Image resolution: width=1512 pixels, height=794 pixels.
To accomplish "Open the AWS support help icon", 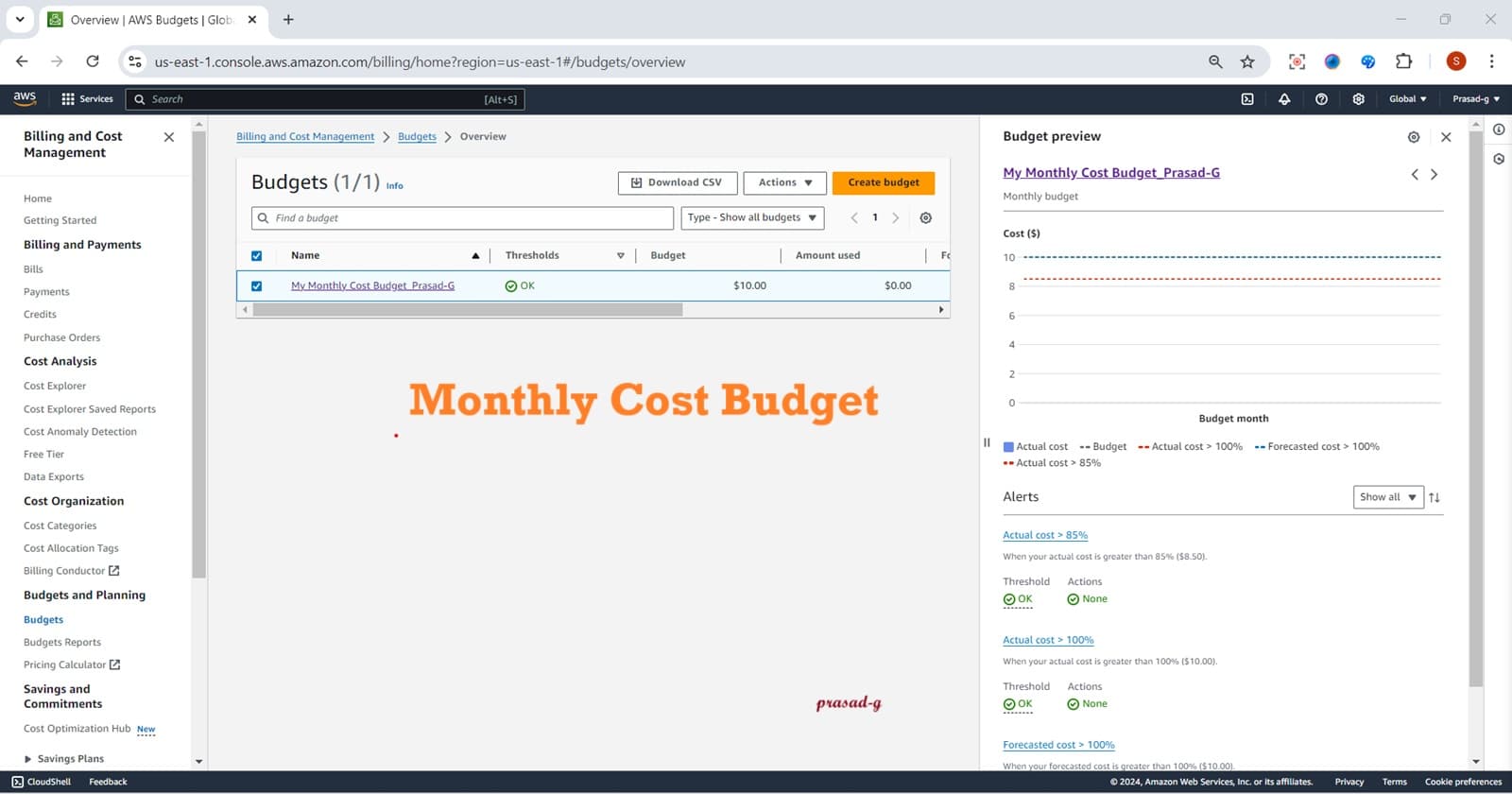I will point(1321,99).
